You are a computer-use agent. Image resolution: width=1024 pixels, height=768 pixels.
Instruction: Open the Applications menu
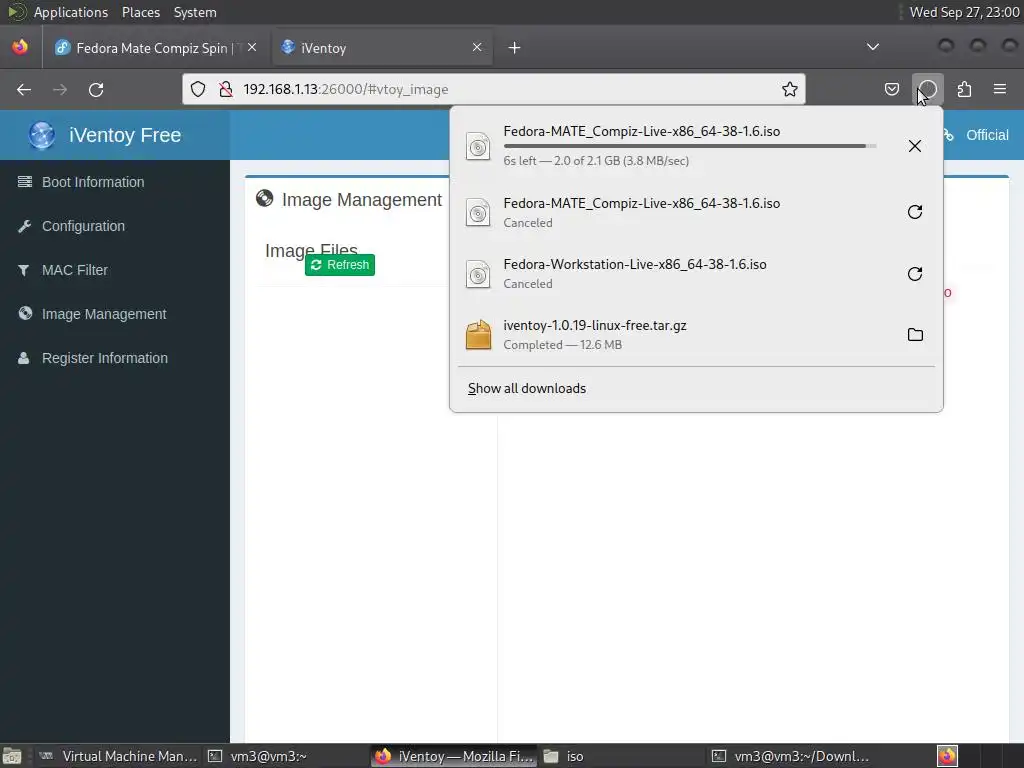click(x=71, y=12)
